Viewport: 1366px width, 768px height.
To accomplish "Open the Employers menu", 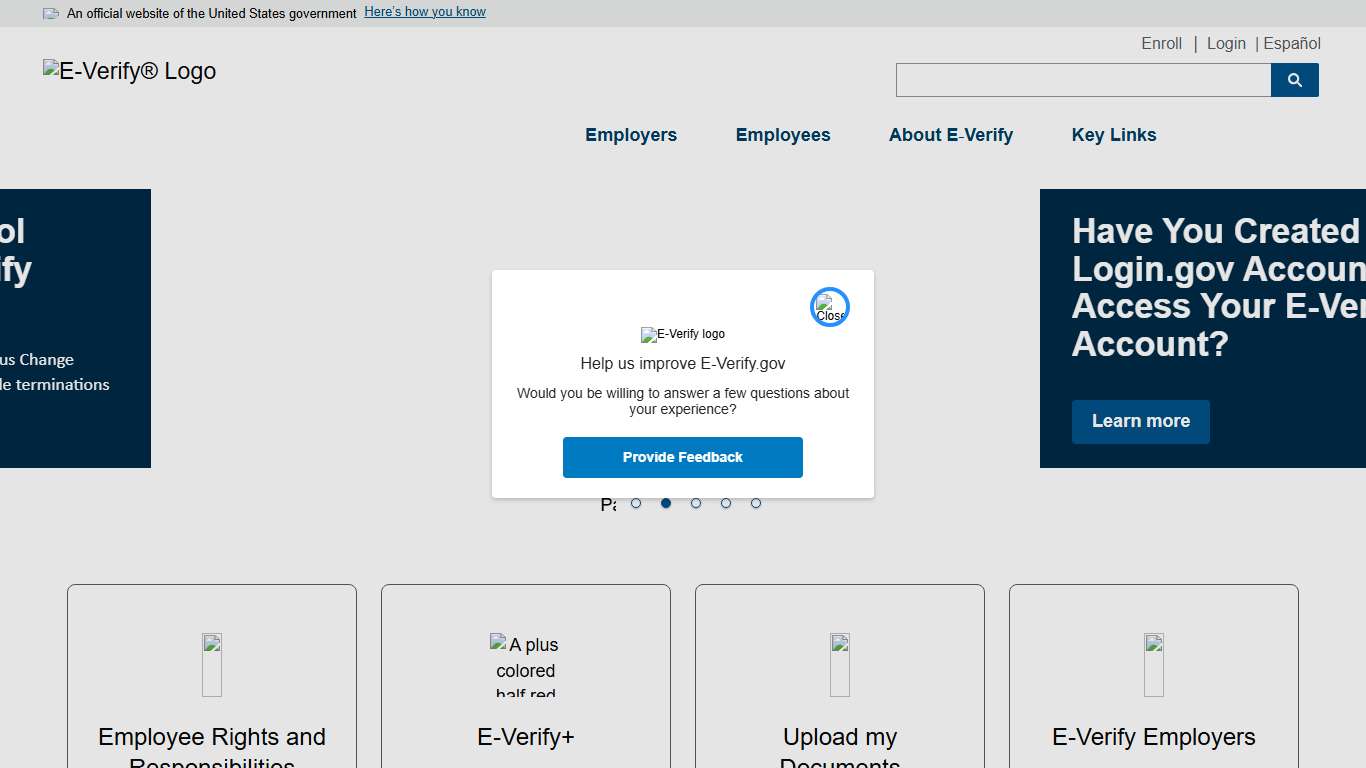I will (631, 134).
